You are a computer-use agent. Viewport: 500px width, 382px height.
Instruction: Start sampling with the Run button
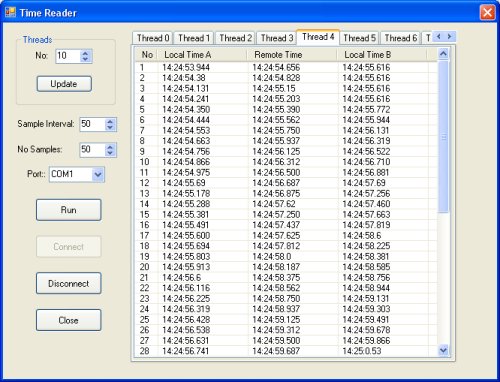68,210
